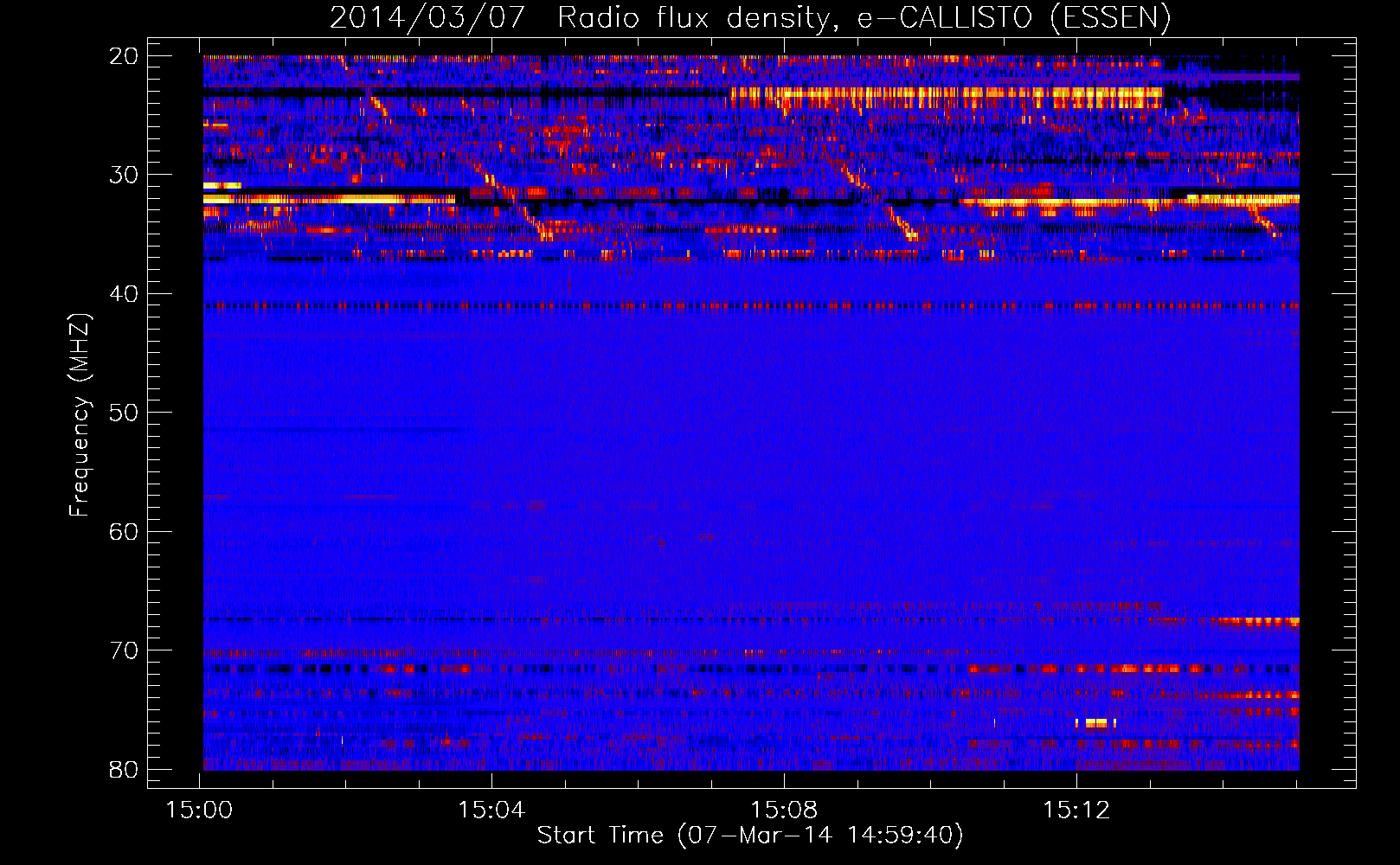Select the 50 frequency tick label
1400x865 pixels.
[124, 413]
